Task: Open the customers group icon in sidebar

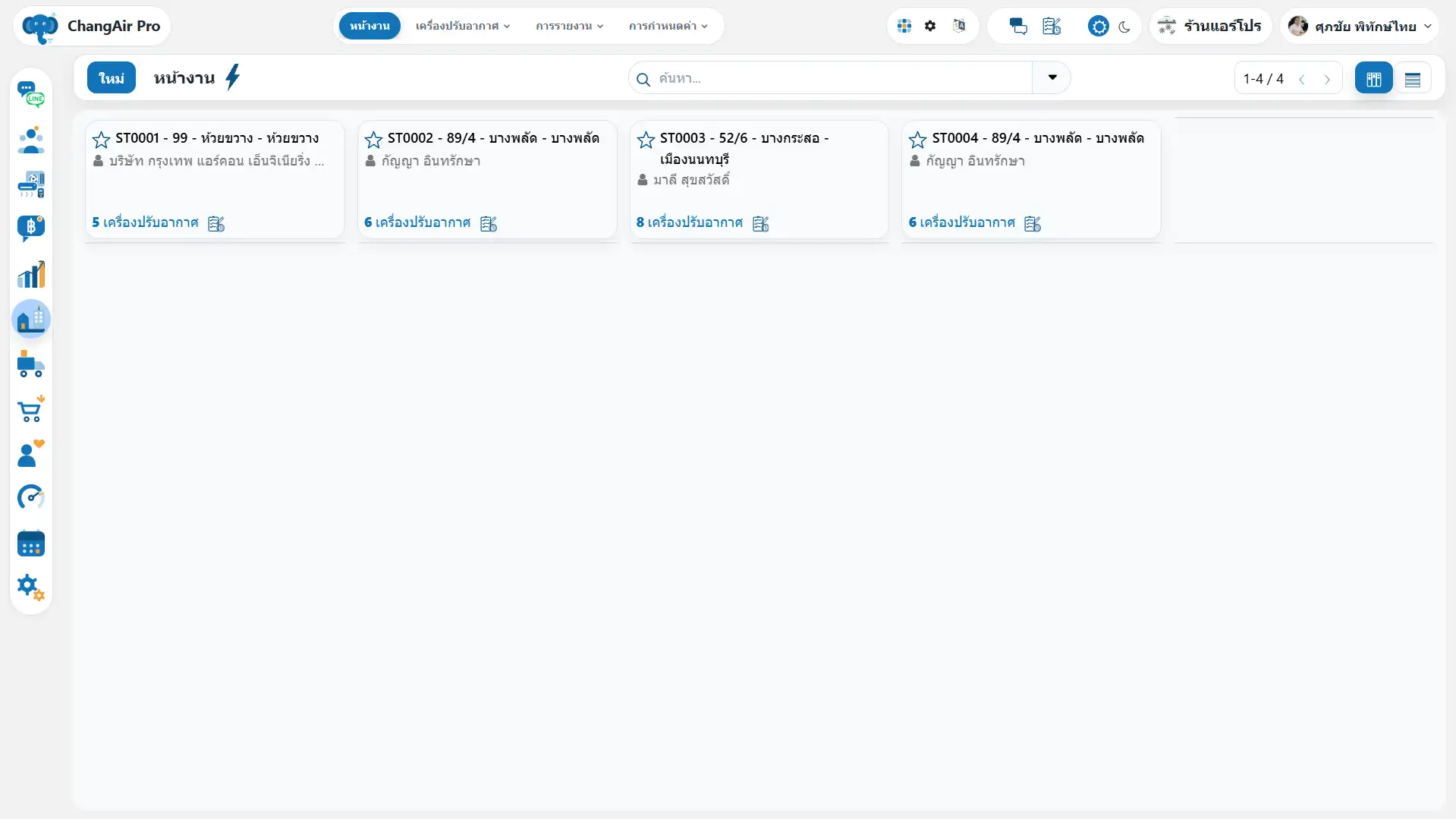Action: pos(31,140)
